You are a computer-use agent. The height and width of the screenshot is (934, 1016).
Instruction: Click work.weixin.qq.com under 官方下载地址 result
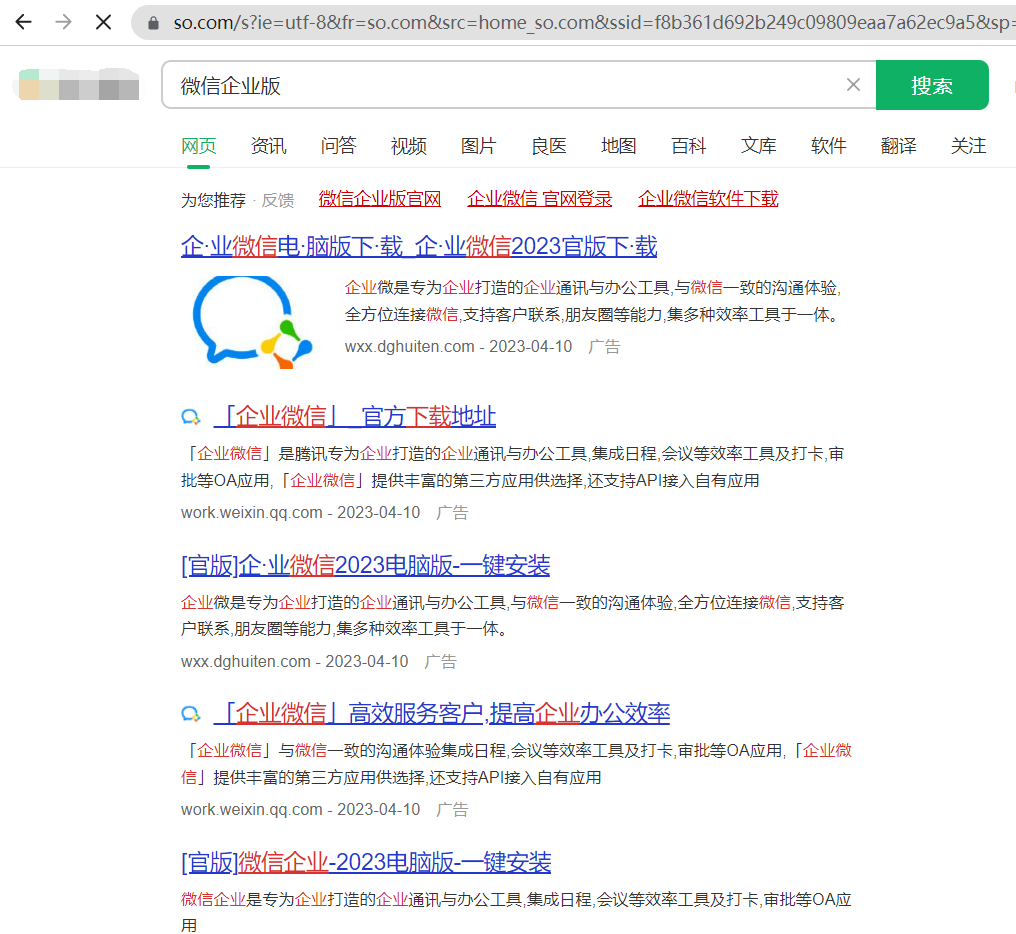pyautogui.click(x=251, y=513)
